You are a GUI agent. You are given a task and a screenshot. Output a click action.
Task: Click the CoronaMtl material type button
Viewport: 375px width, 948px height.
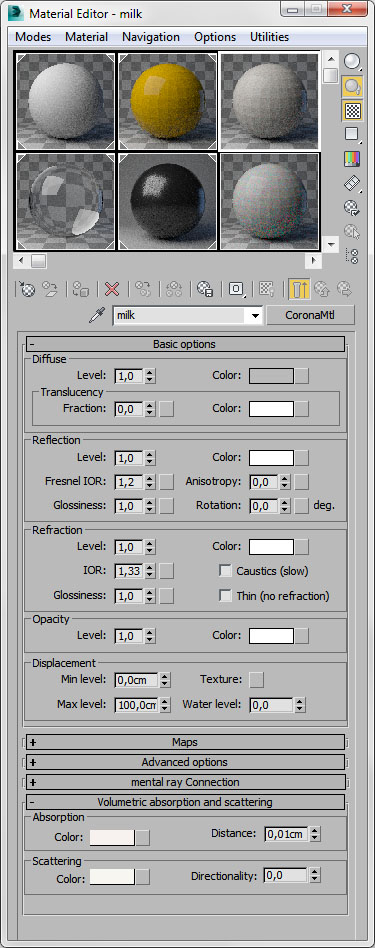click(311, 315)
